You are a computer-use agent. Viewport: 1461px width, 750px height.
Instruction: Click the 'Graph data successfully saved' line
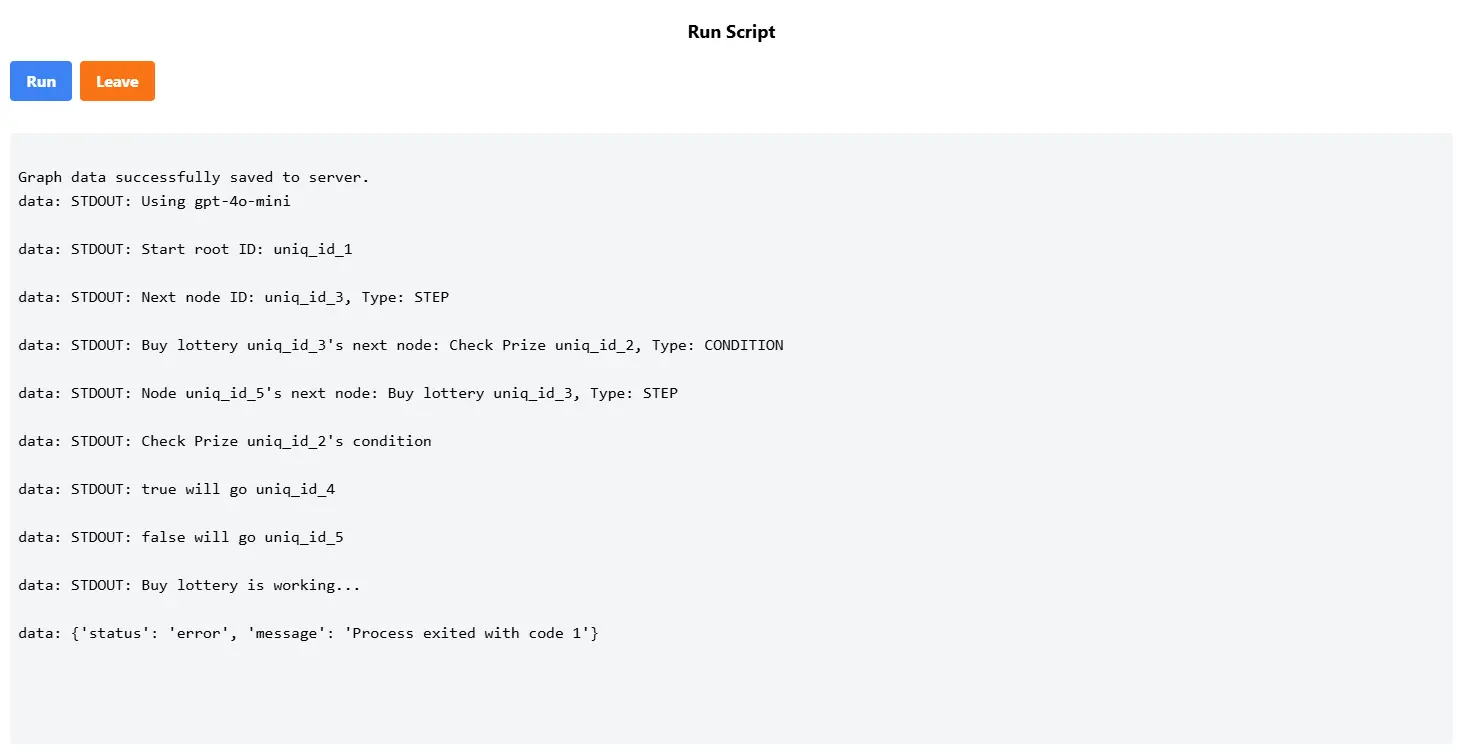coord(194,177)
